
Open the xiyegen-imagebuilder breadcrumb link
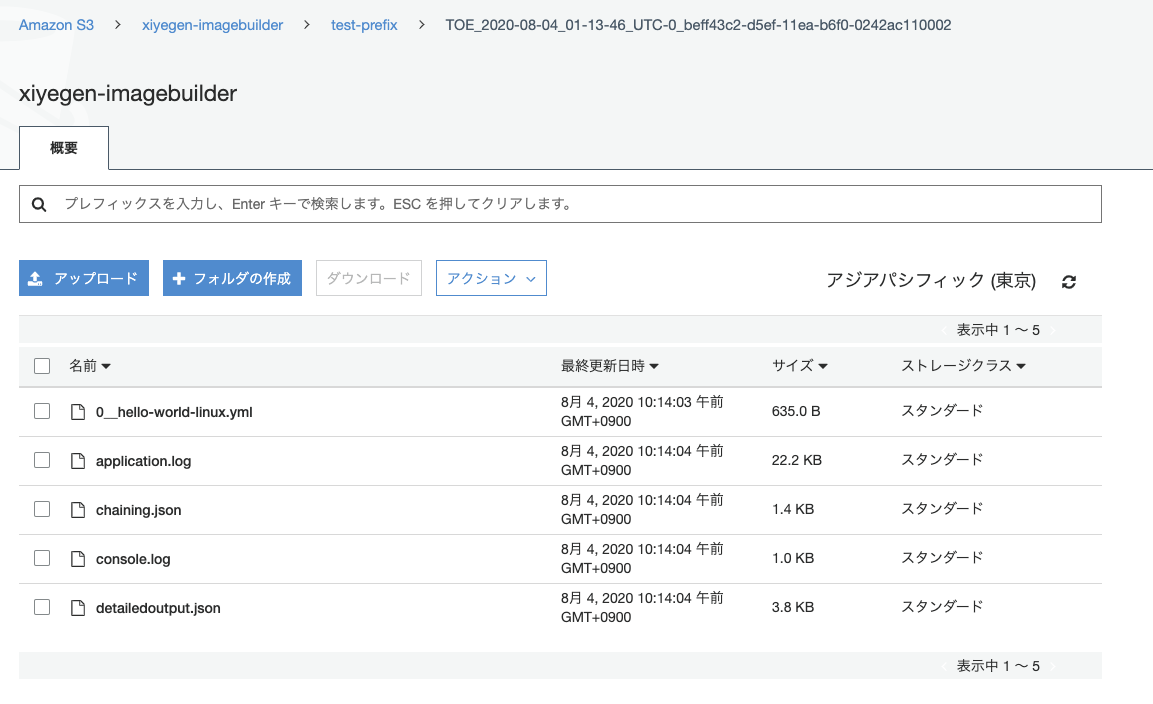point(213,25)
